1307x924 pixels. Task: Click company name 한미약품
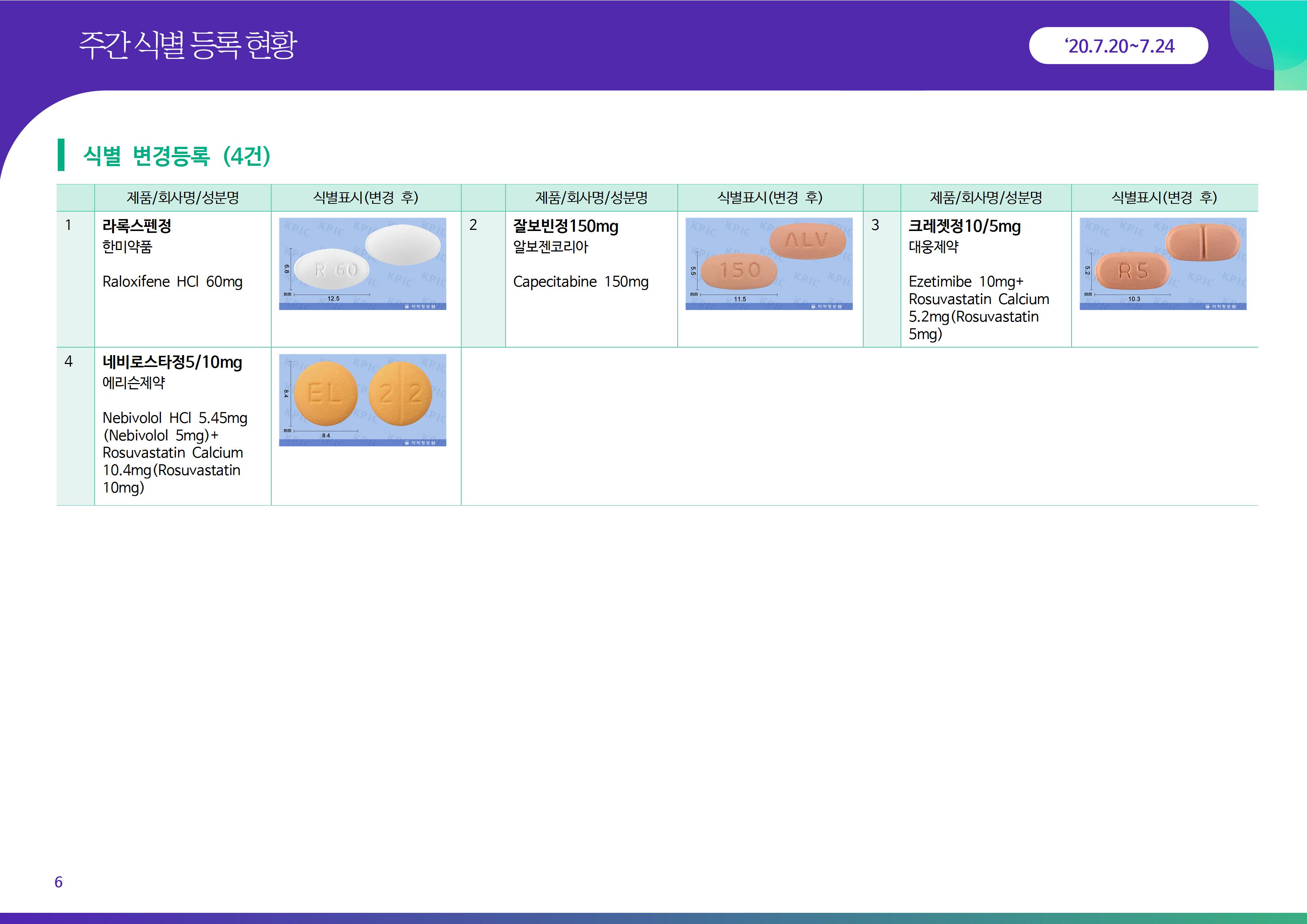tap(127, 247)
